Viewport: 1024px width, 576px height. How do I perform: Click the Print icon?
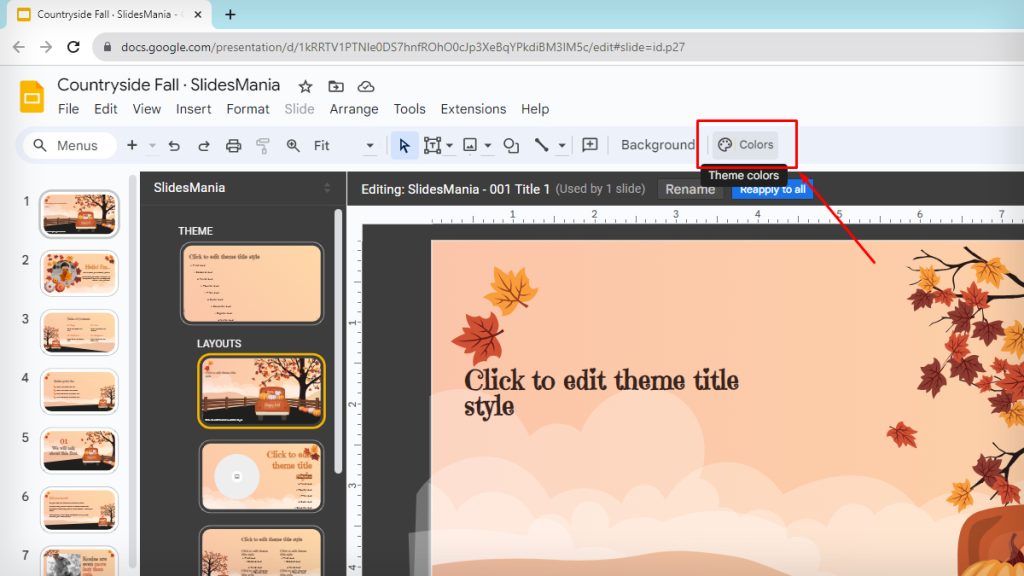(x=235, y=145)
